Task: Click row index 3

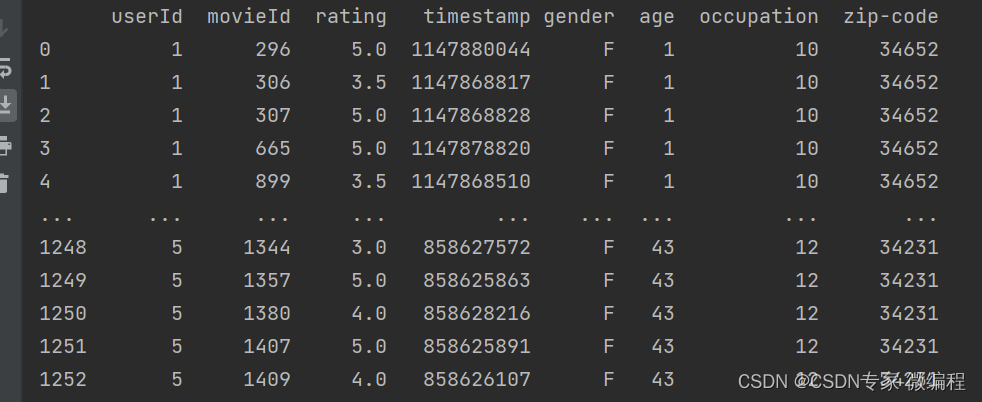Action: (x=44, y=148)
